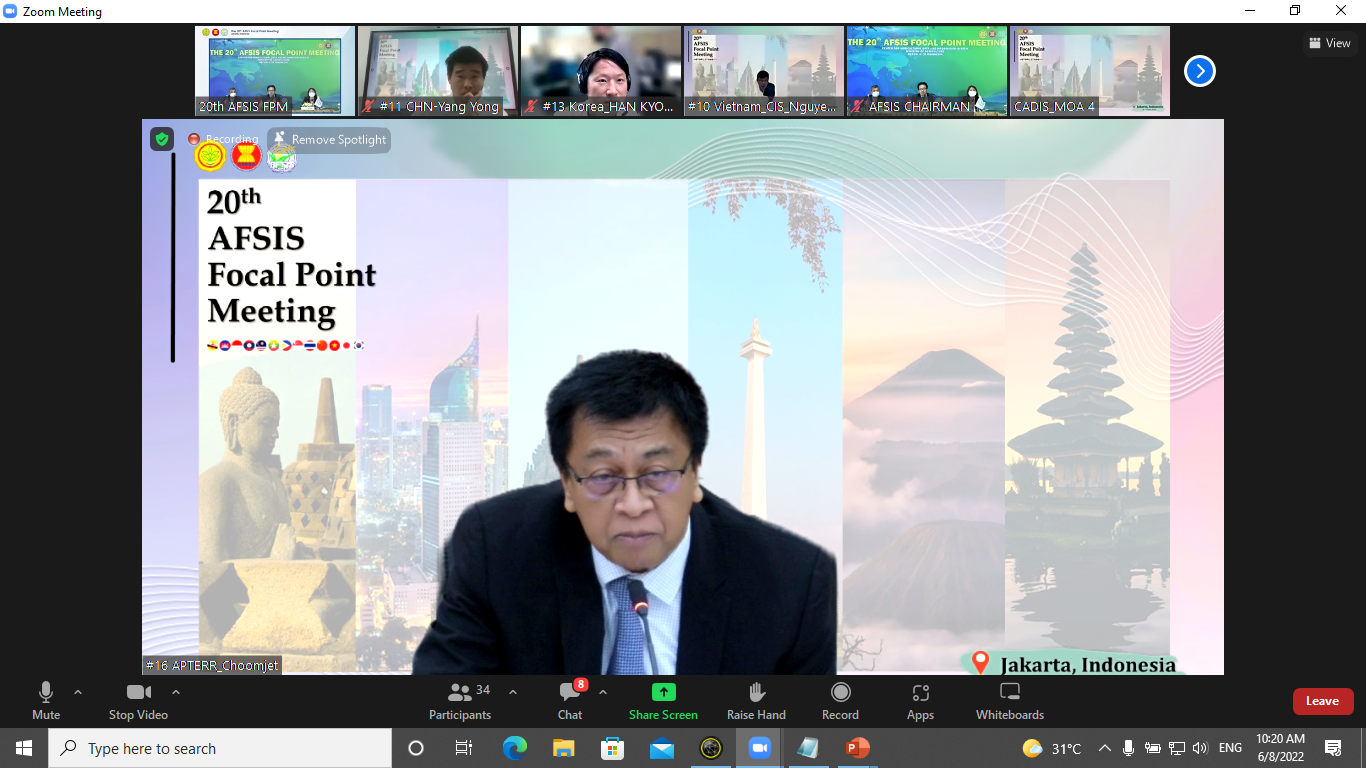Stop Video camera toggle
This screenshot has width=1366, height=768.
tap(138, 700)
